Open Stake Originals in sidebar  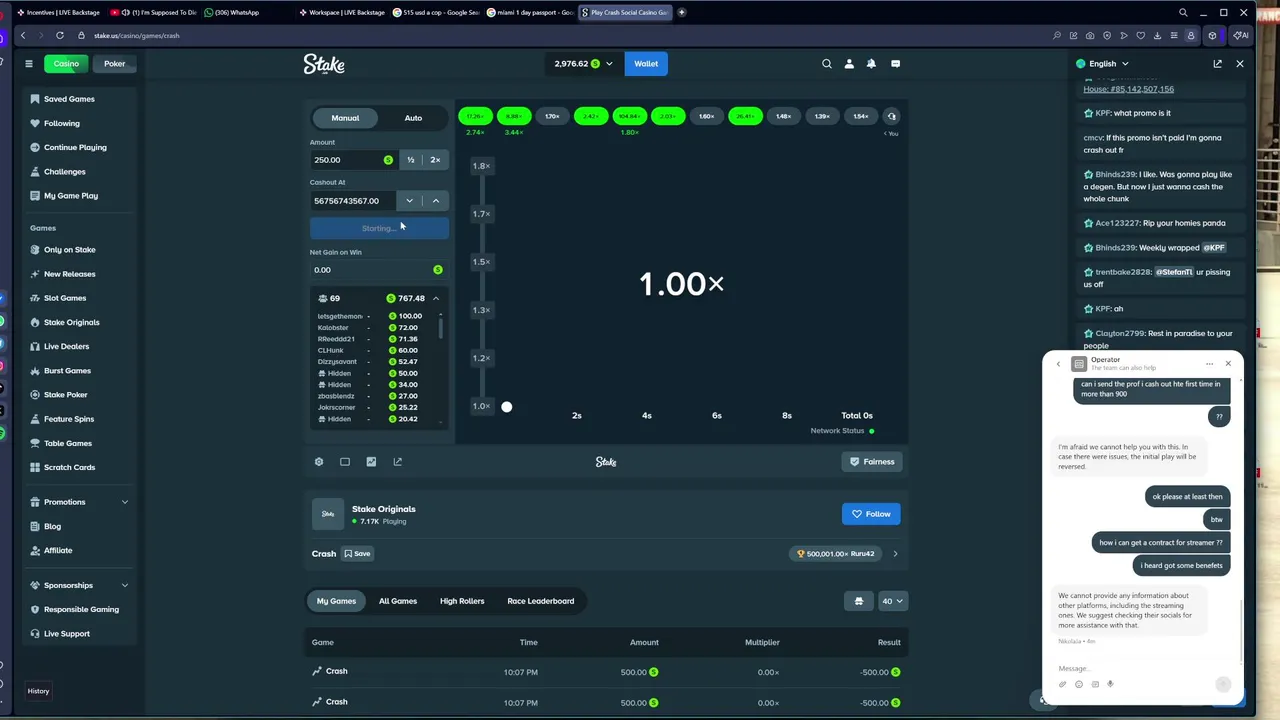(71, 322)
